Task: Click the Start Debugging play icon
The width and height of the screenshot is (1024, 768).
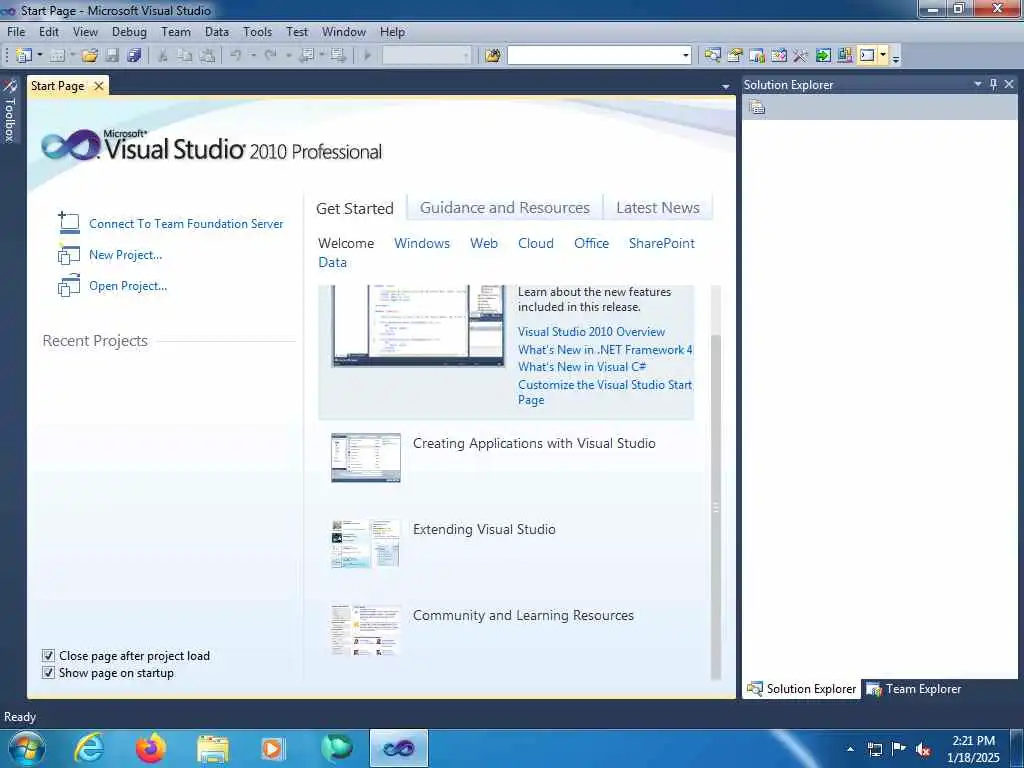Action: (367, 56)
